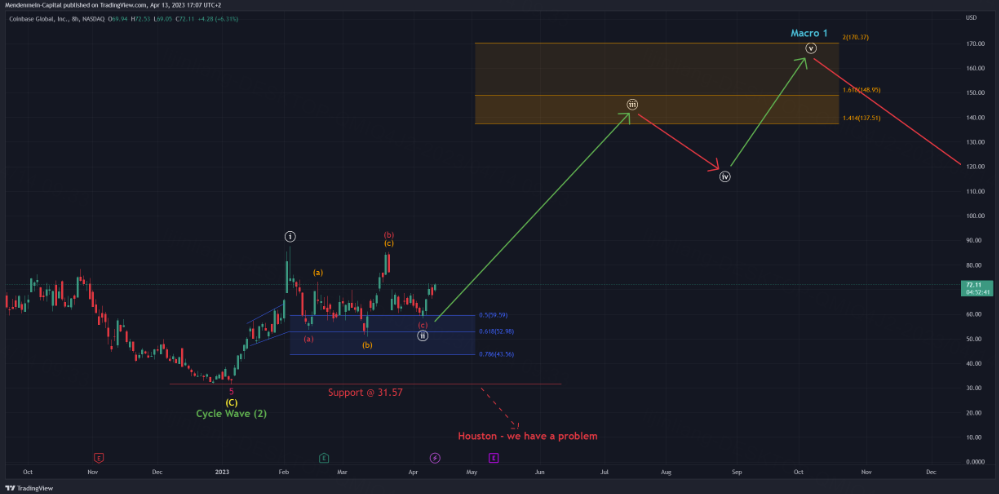The height and width of the screenshot is (494, 999).
Task: Click the Aug label on time axis
Action: (x=666, y=472)
